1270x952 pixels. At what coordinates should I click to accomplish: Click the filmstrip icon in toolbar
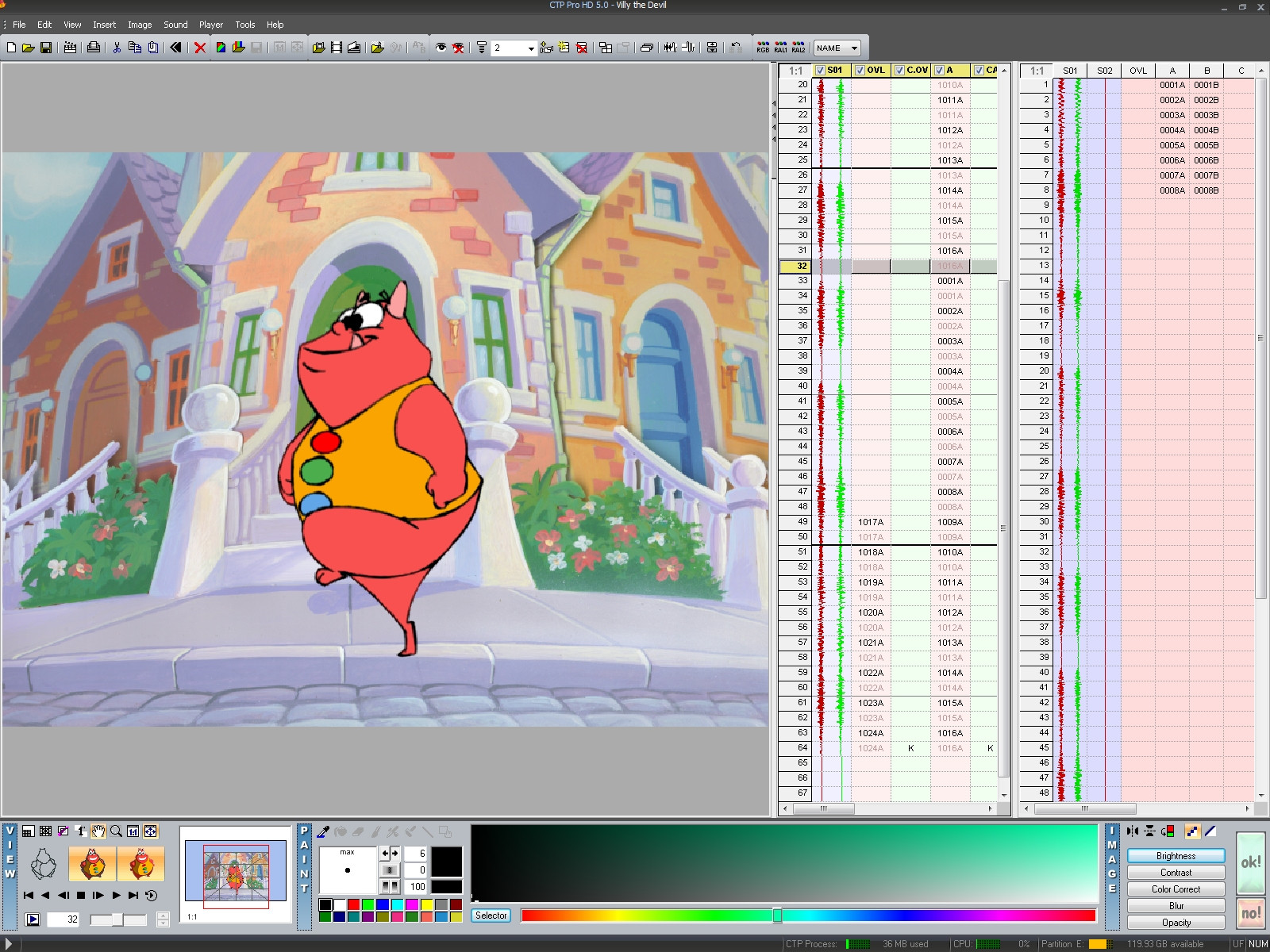click(337, 48)
